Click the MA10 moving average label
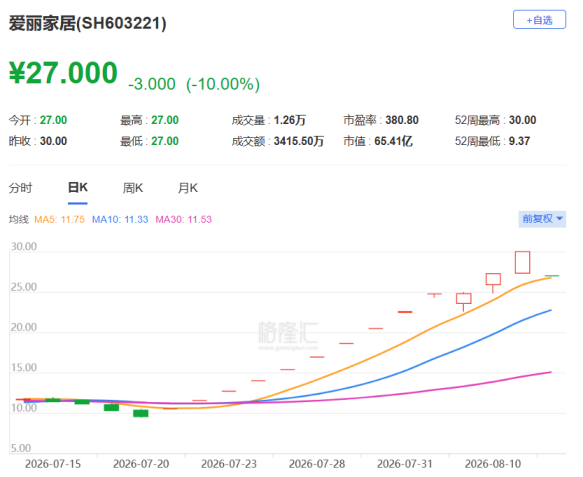The height and width of the screenshot is (477, 583). tap(120, 219)
